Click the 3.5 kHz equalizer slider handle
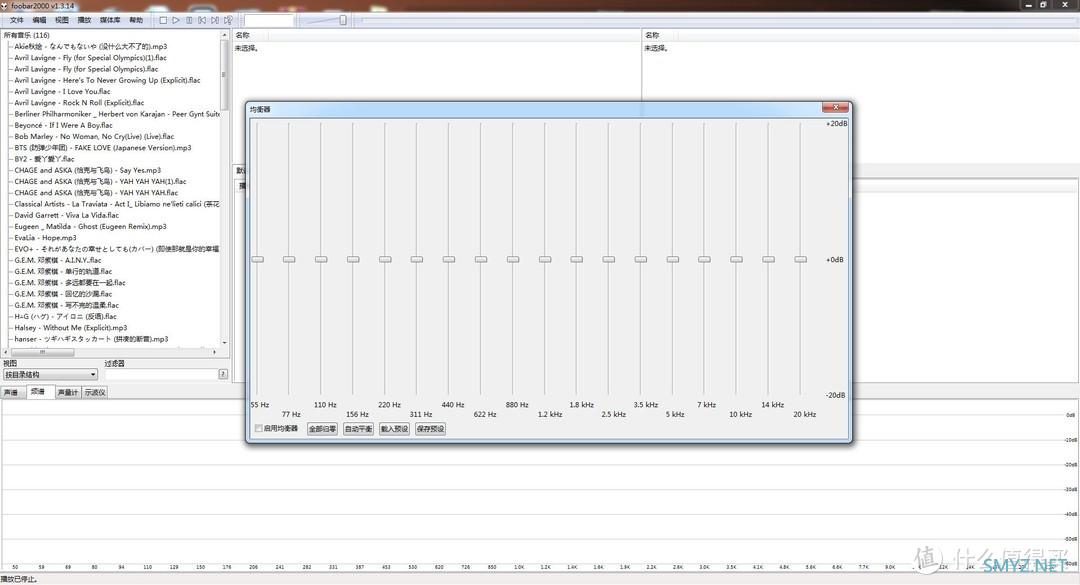This screenshot has height=585, width=1080. (641, 259)
